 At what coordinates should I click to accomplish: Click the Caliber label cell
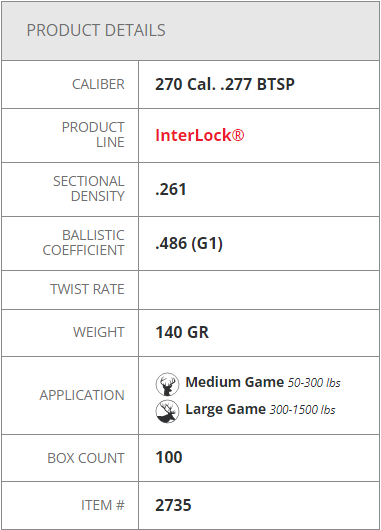point(70,85)
